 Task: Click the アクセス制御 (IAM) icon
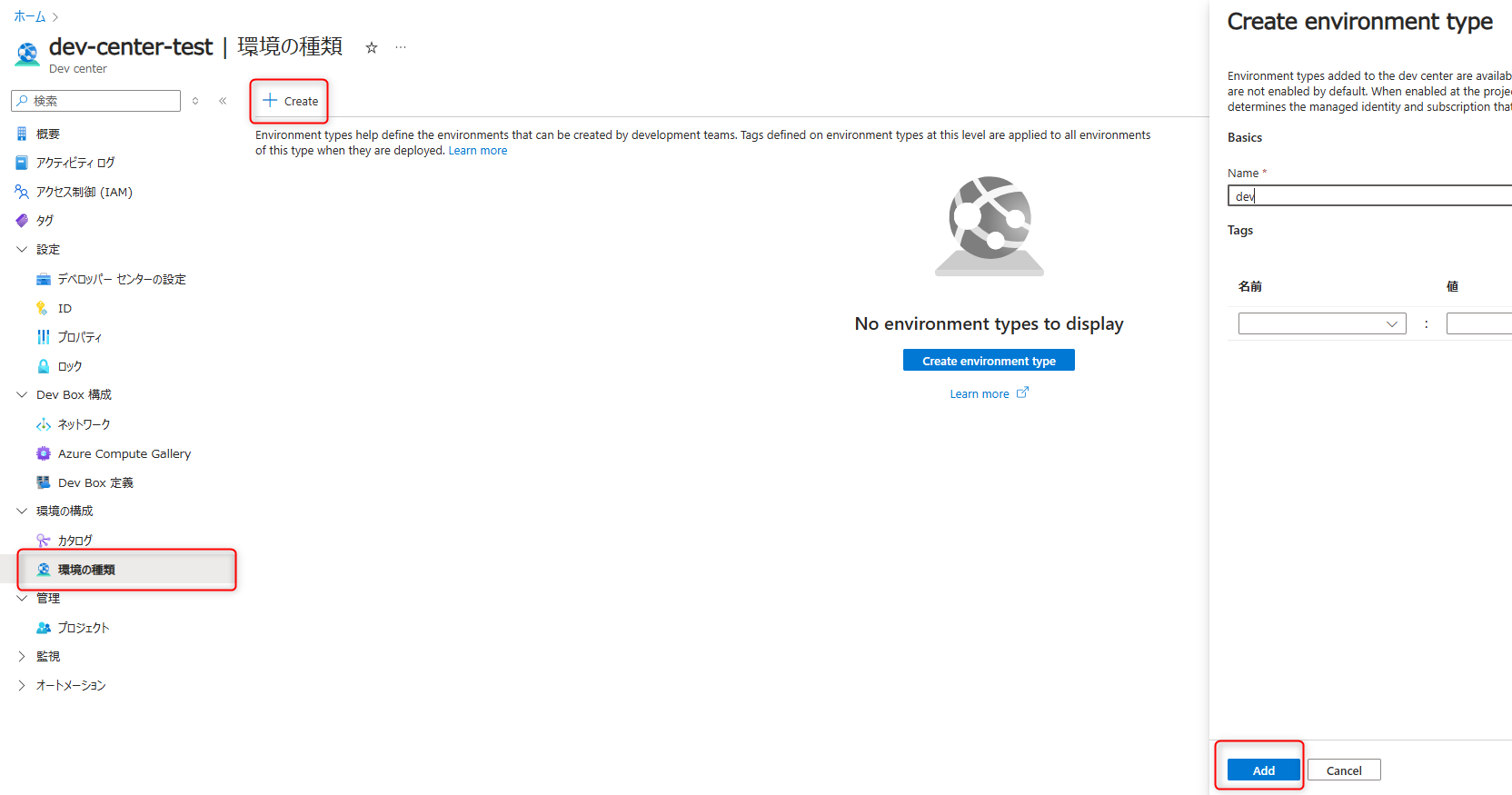(x=22, y=192)
